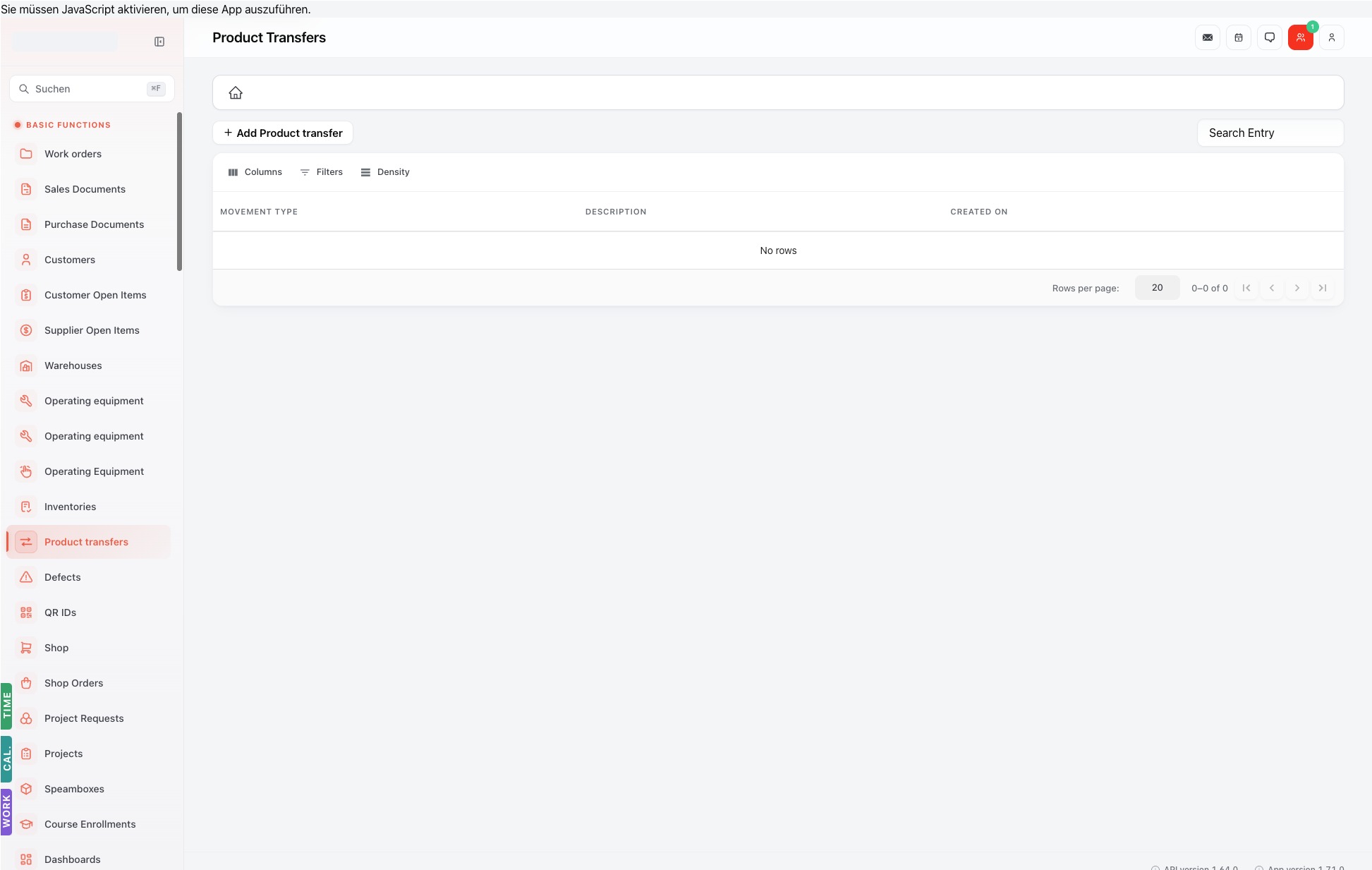Click the Customers person icon

pos(26,260)
